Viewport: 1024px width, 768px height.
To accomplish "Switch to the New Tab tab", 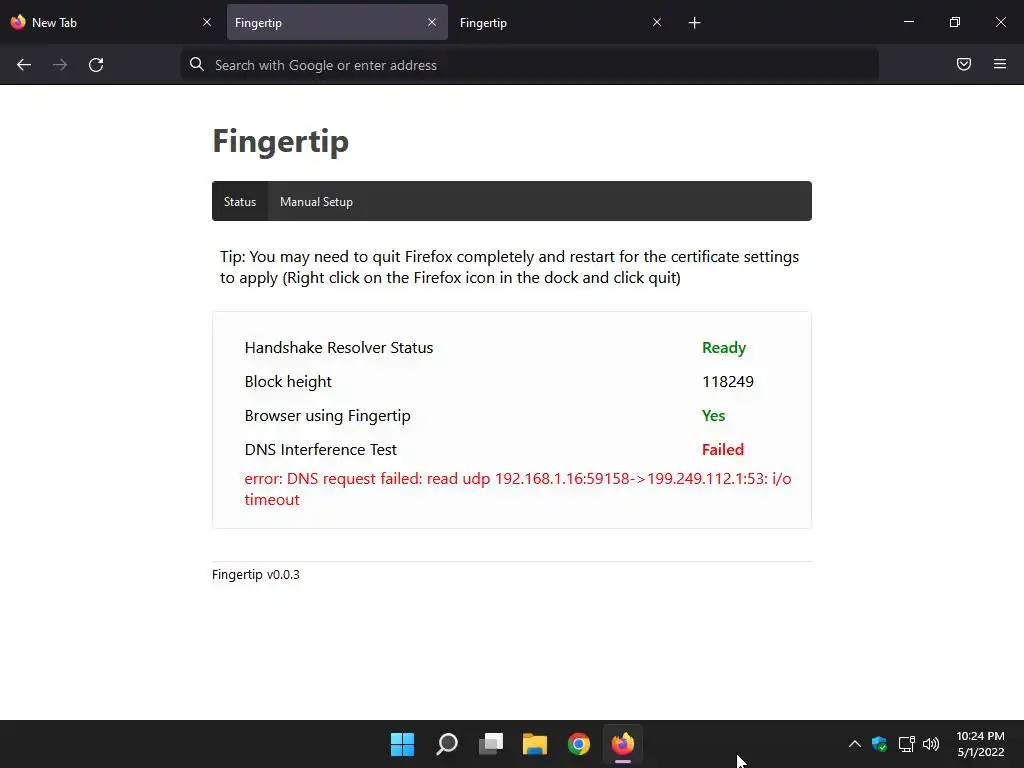I will (111, 22).
